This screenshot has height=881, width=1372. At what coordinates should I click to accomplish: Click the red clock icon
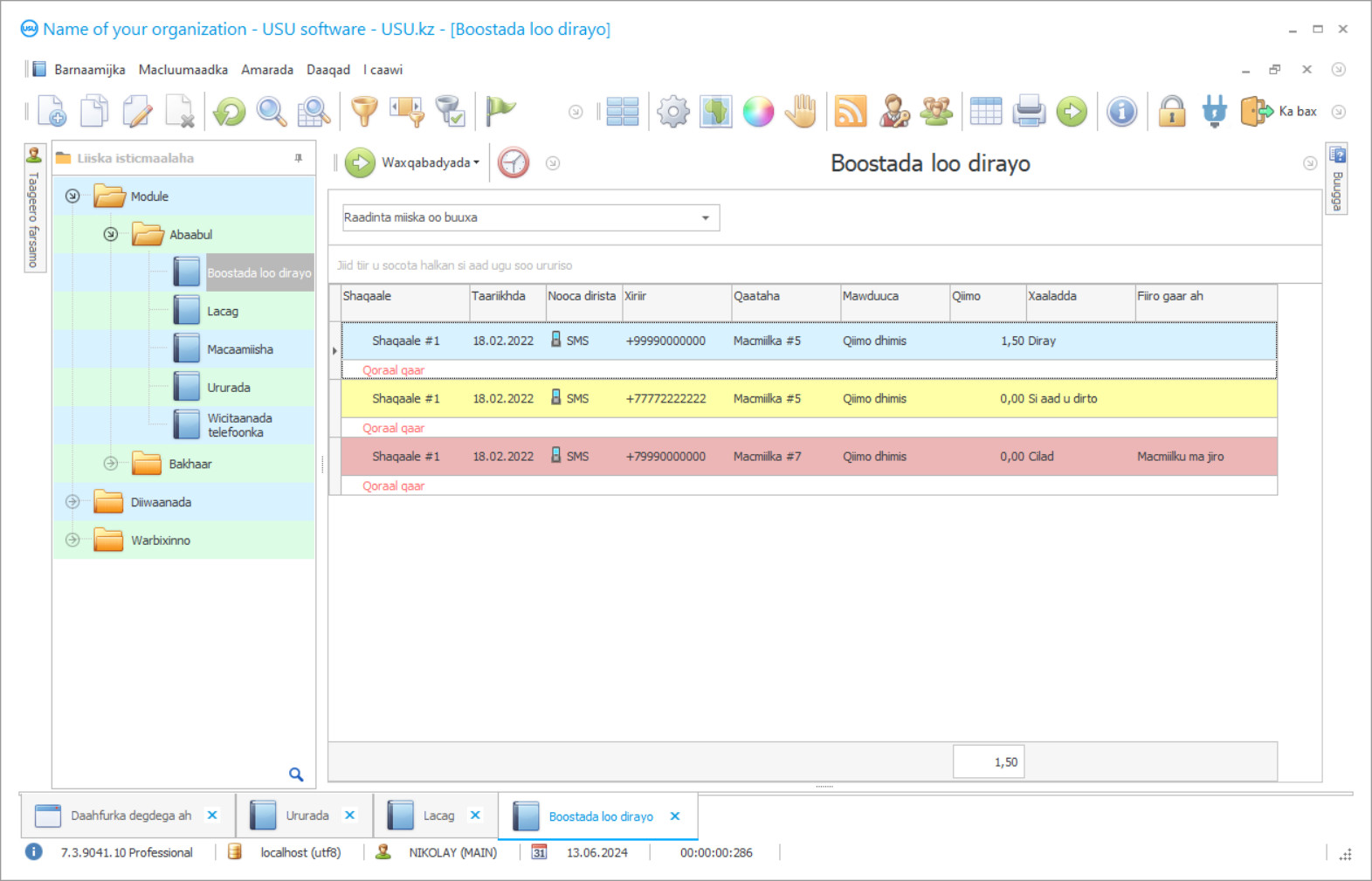(514, 163)
